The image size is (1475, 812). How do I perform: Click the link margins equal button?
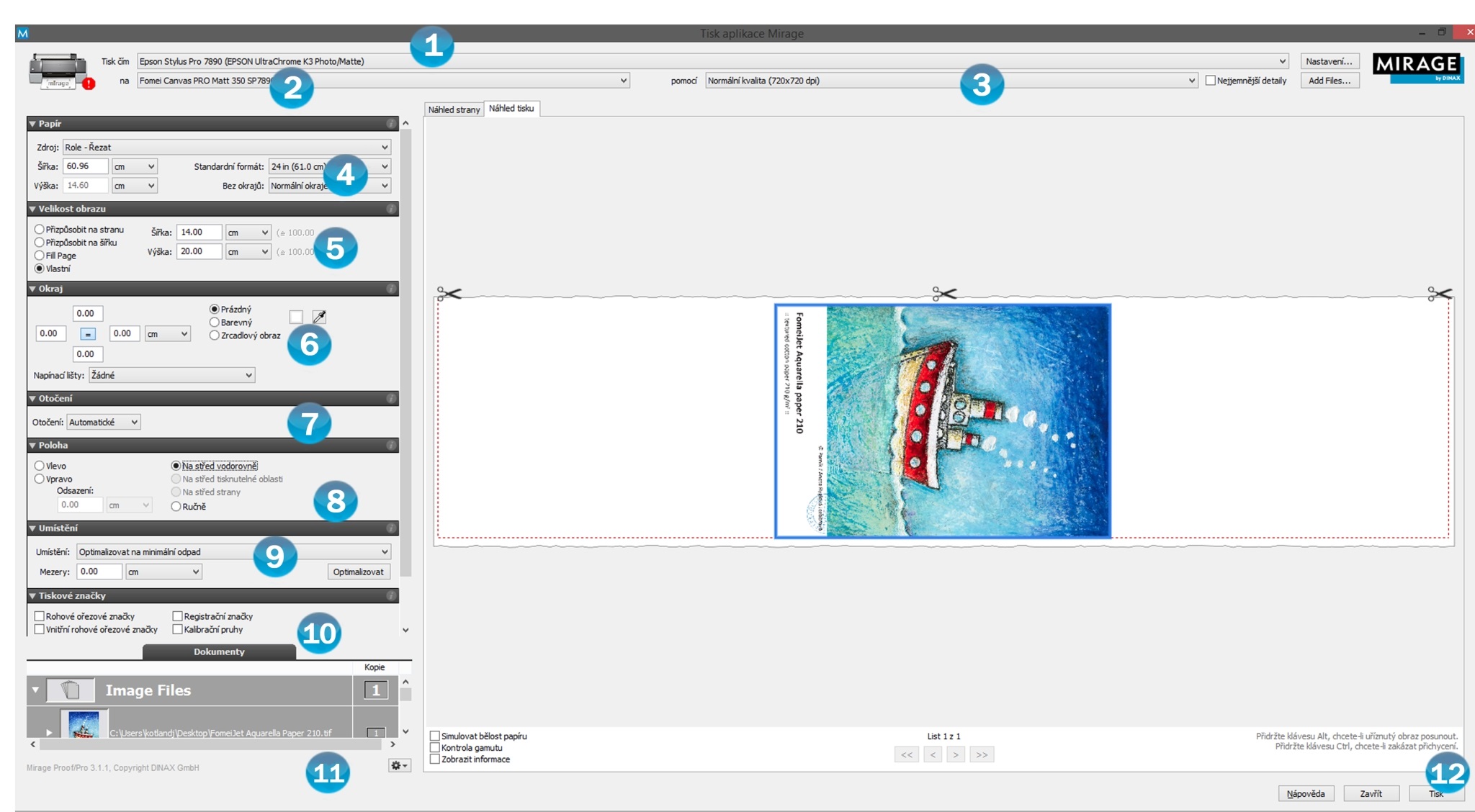click(x=88, y=334)
